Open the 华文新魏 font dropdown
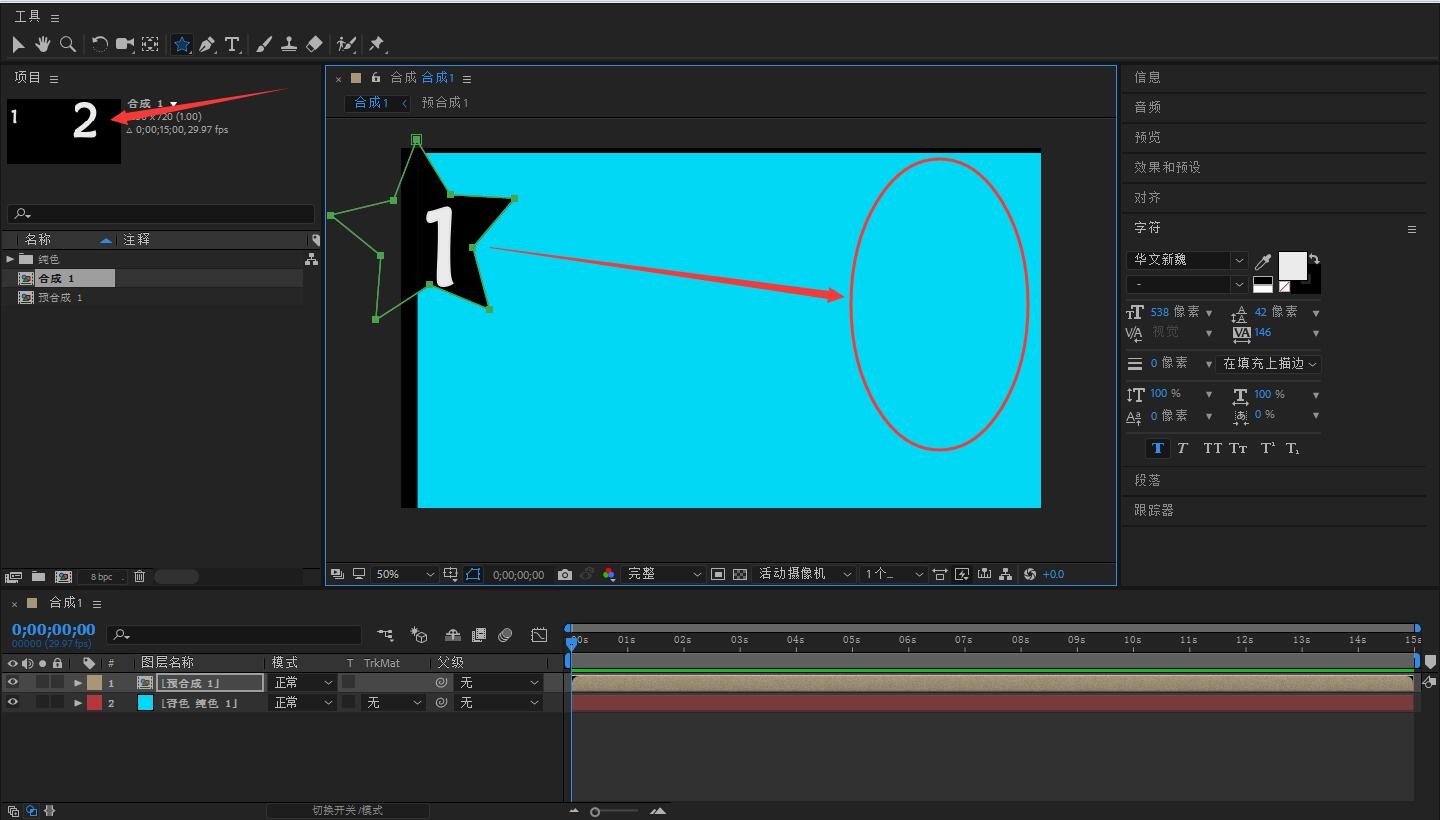This screenshot has height=820, width=1440. point(1187,260)
